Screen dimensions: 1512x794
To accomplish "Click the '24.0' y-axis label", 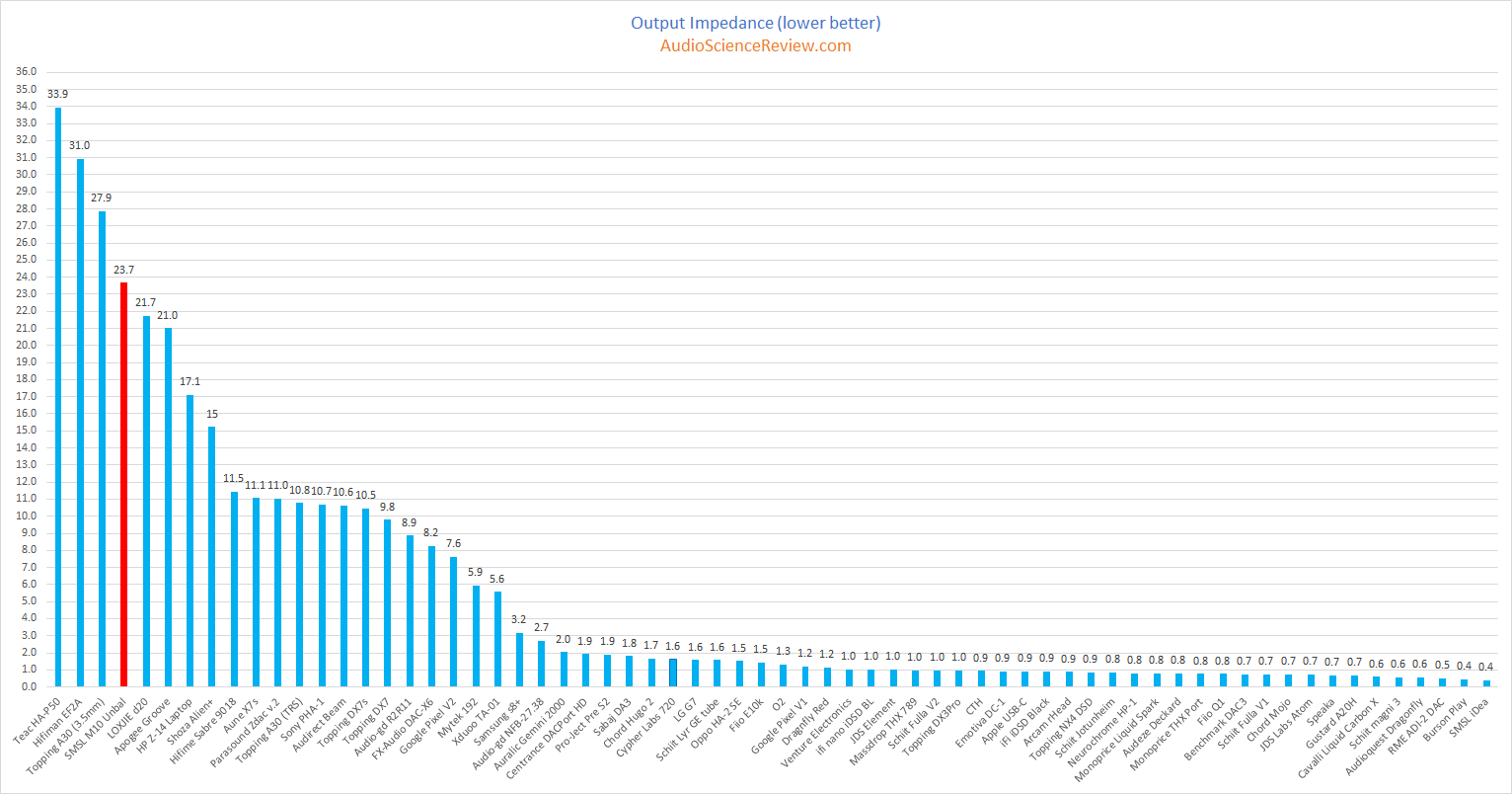I will pos(25,277).
